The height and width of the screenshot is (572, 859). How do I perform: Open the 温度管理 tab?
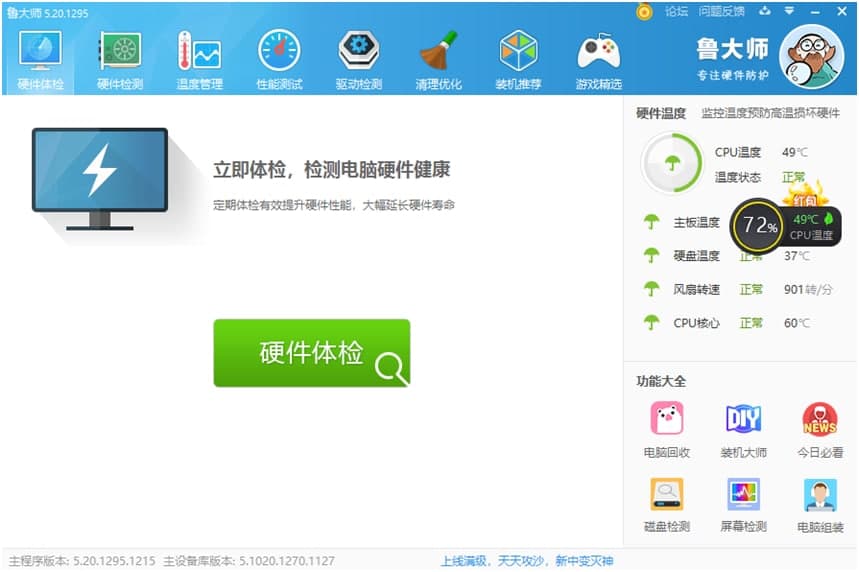pos(199,59)
